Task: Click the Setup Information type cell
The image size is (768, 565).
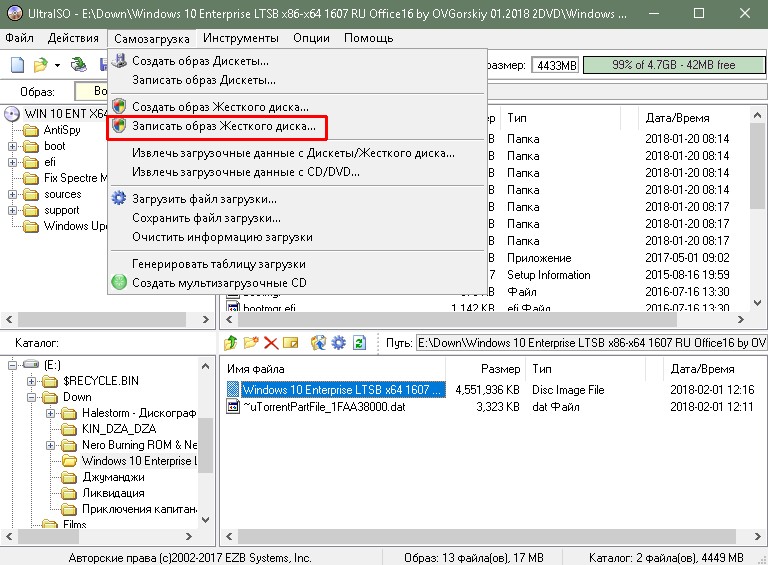Action: (x=549, y=275)
